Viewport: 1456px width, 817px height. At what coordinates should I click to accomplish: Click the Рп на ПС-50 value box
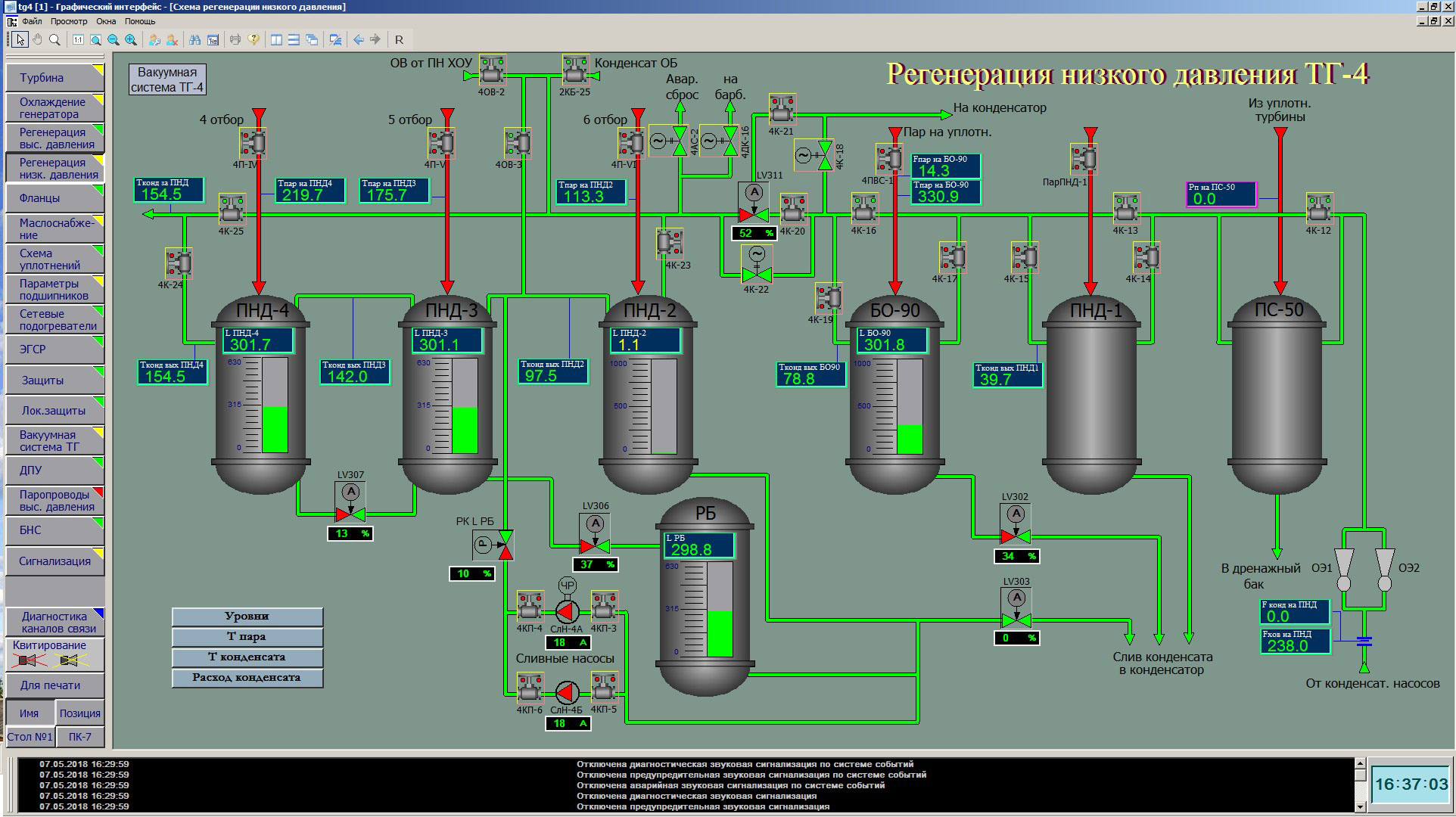click(1221, 194)
